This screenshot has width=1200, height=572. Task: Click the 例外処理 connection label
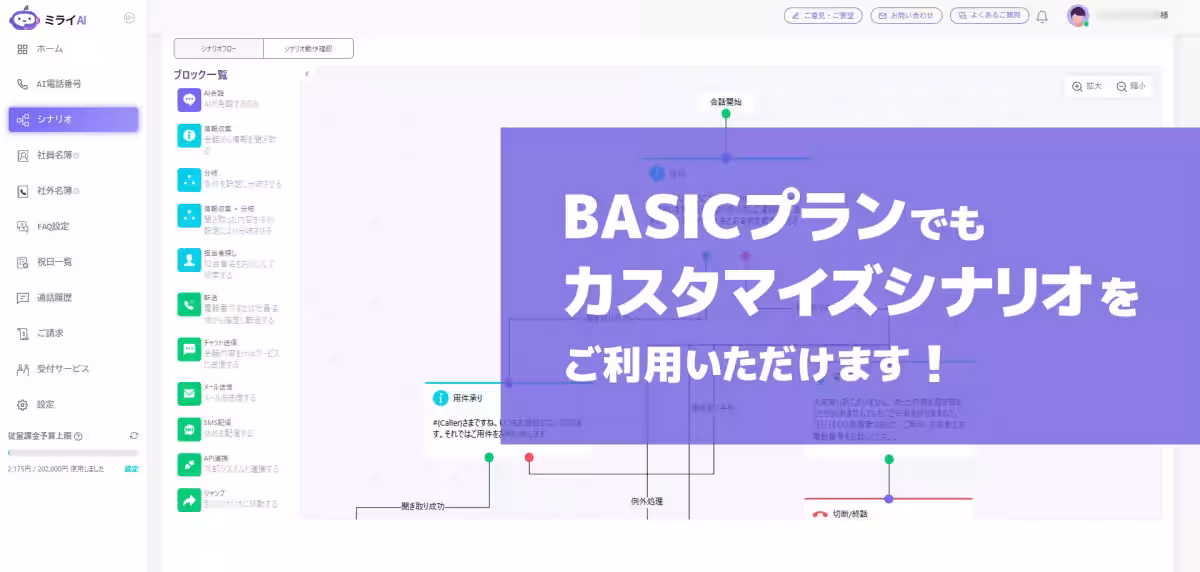click(x=647, y=501)
